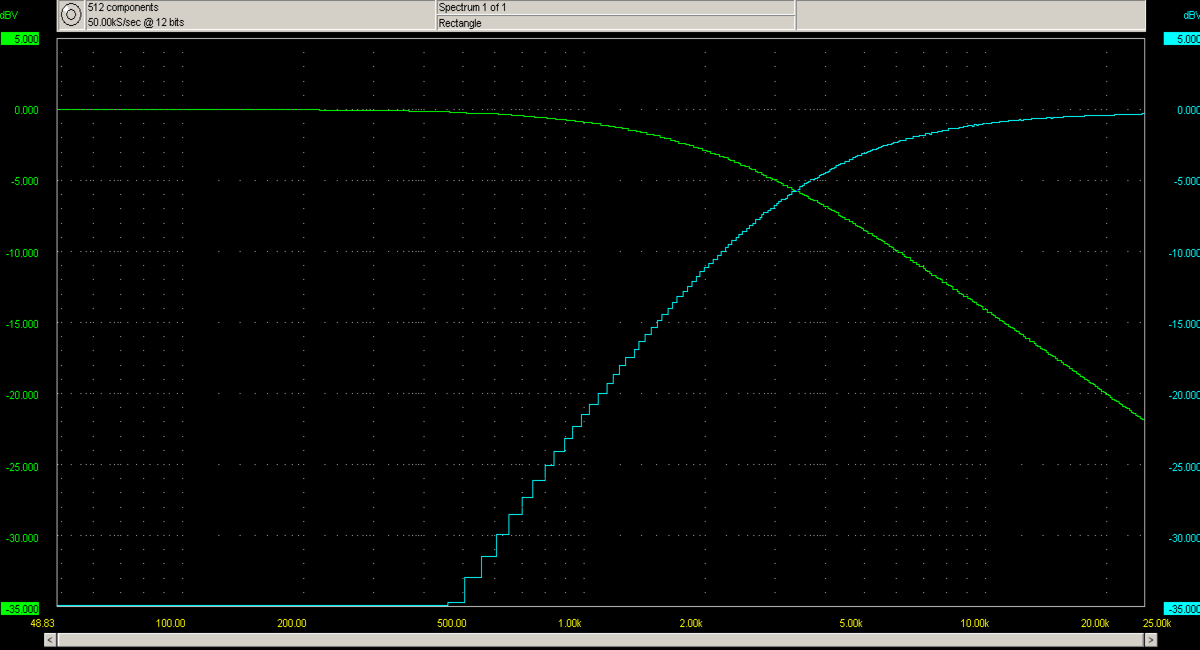
Task: Click the crossover point of both traces
Action: [x=795, y=190]
